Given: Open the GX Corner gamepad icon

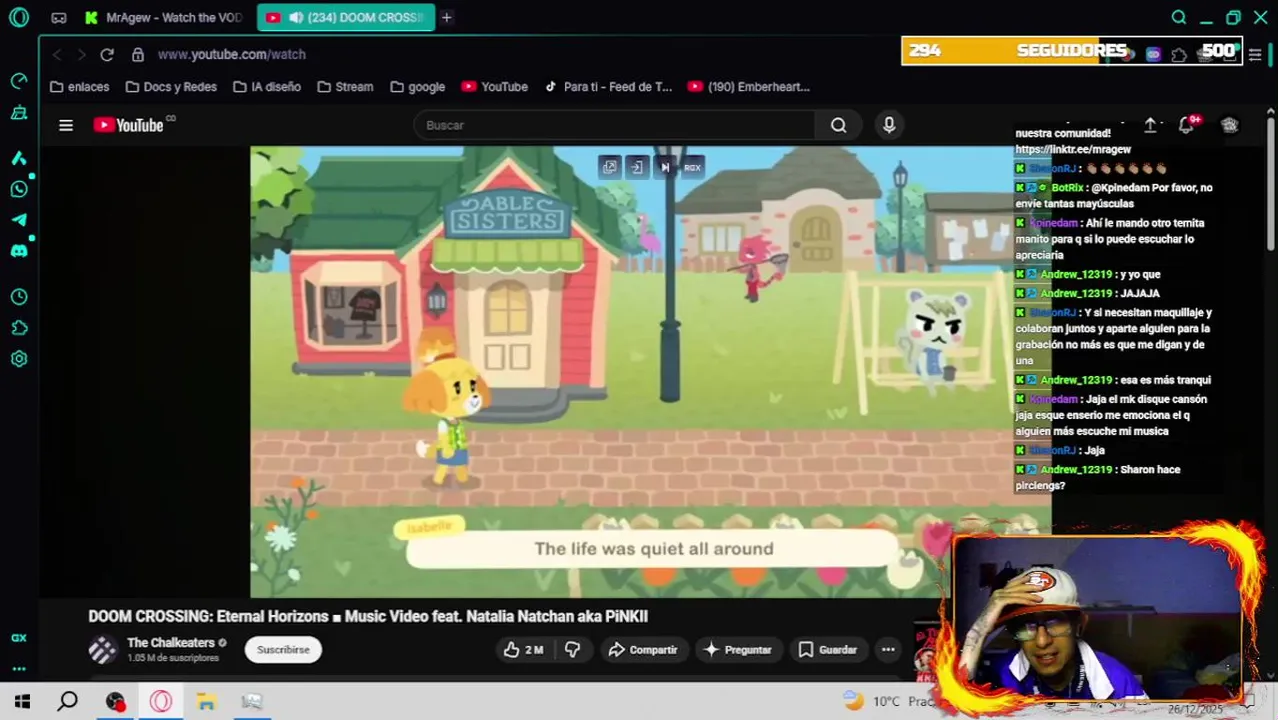Looking at the screenshot, I should [x=59, y=18].
